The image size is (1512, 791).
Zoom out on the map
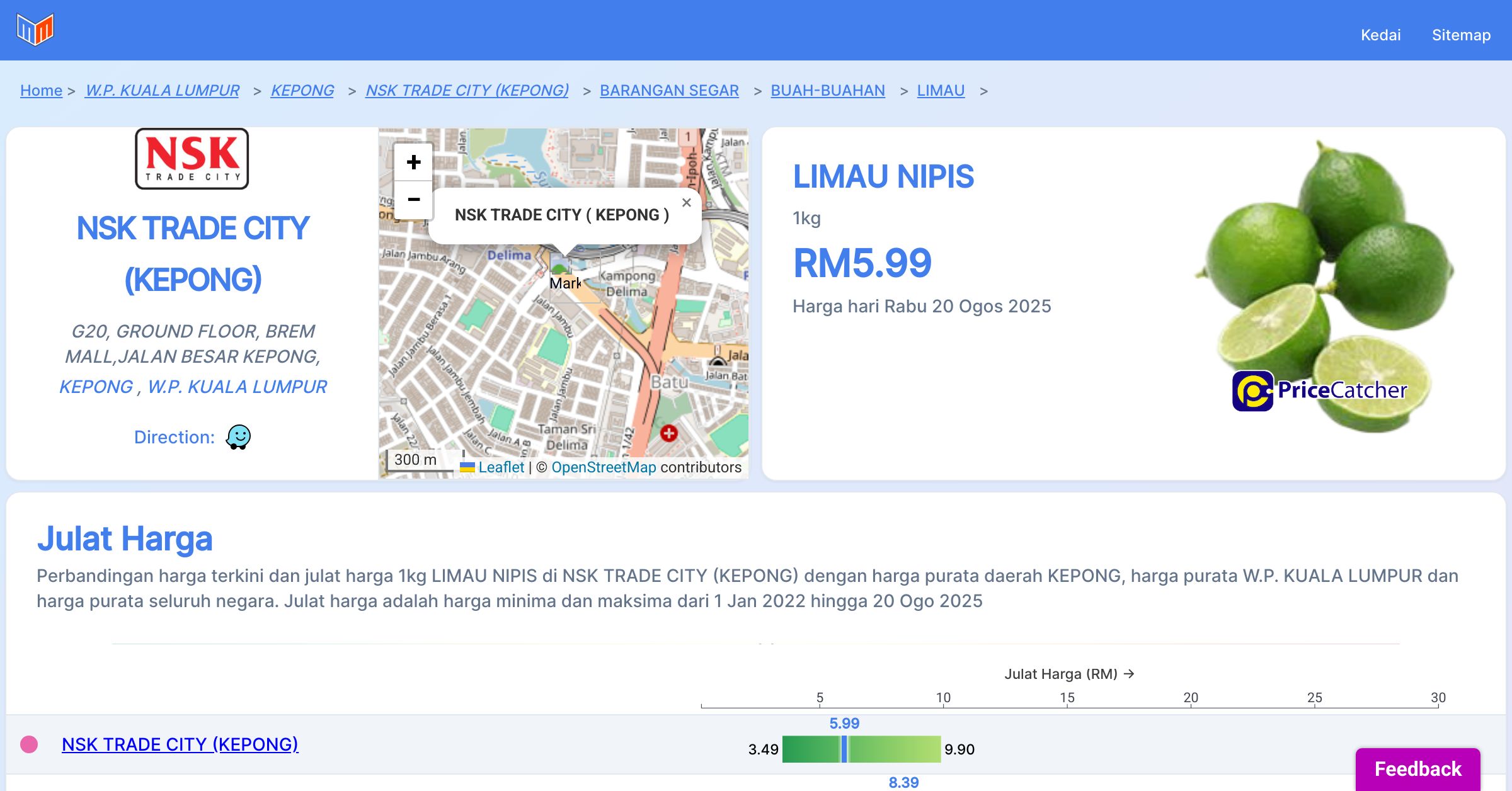413,200
